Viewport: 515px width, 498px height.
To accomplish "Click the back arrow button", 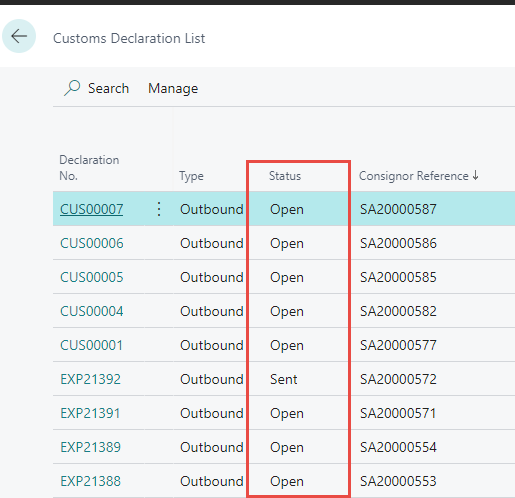I will pos(19,36).
